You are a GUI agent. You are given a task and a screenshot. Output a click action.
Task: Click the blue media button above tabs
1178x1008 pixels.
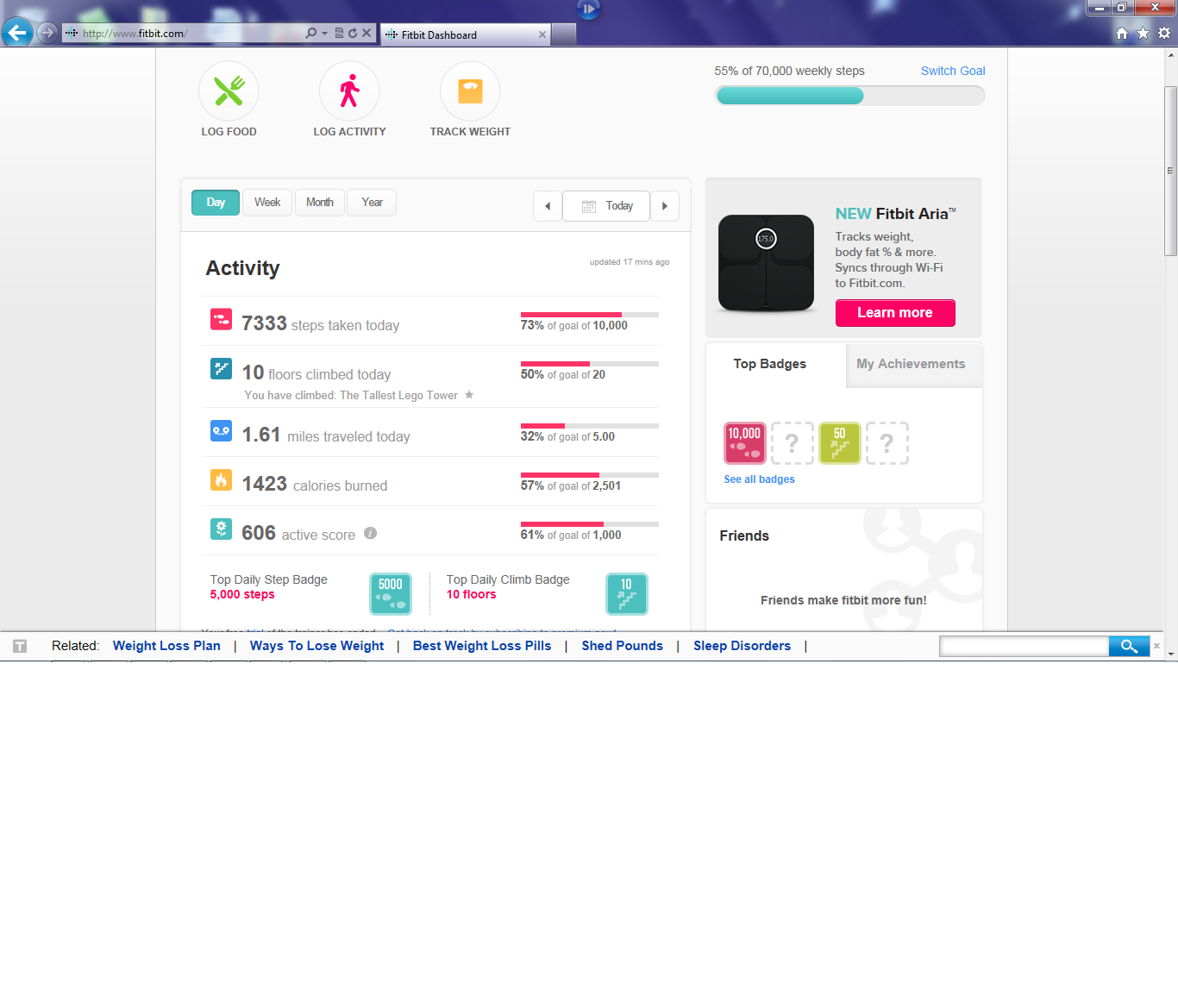[588, 9]
